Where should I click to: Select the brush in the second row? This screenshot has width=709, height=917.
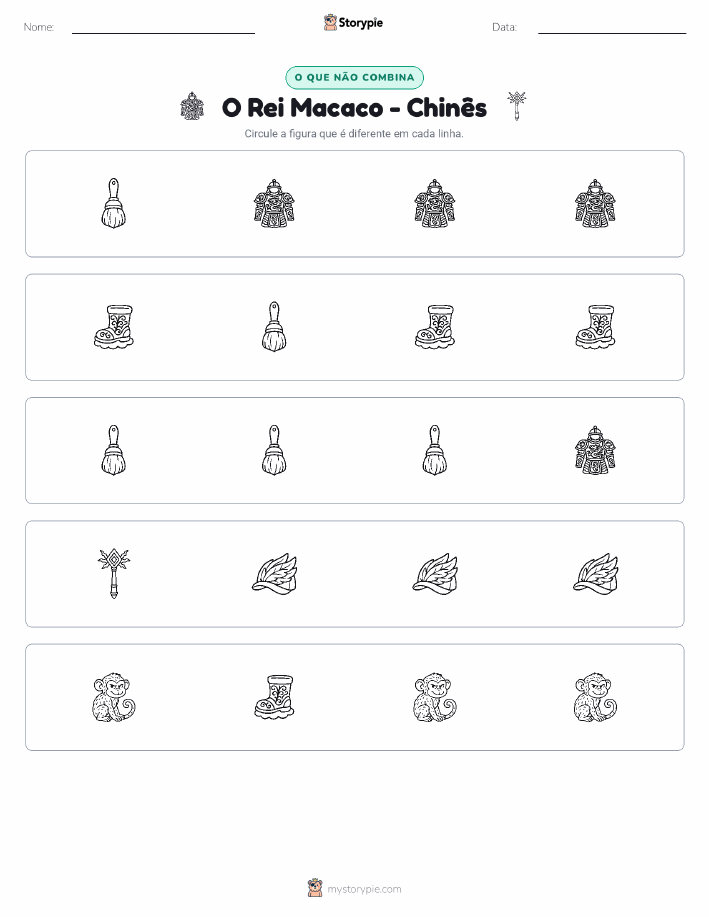point(274,326)
